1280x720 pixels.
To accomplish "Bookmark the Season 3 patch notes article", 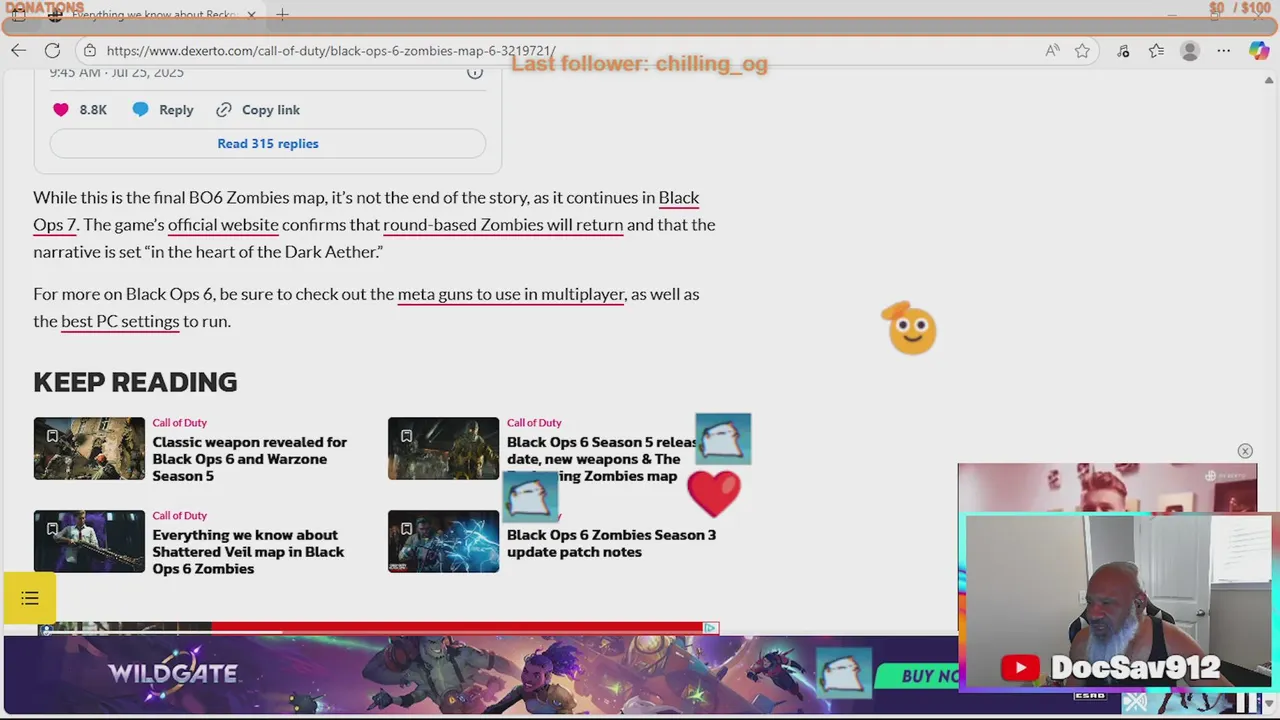I will coord(406,529).
